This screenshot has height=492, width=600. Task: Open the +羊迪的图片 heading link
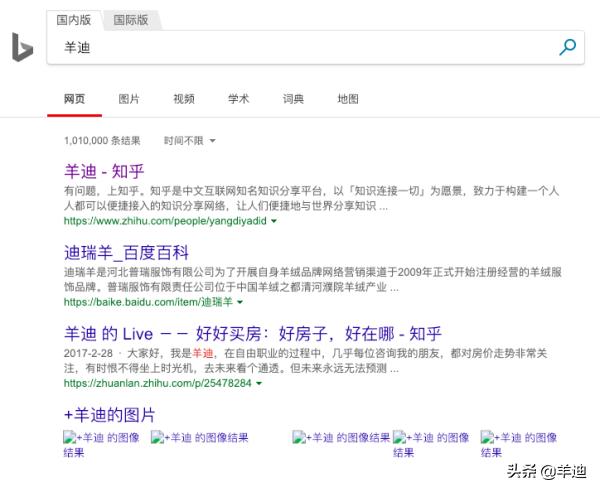pos(109,415)
